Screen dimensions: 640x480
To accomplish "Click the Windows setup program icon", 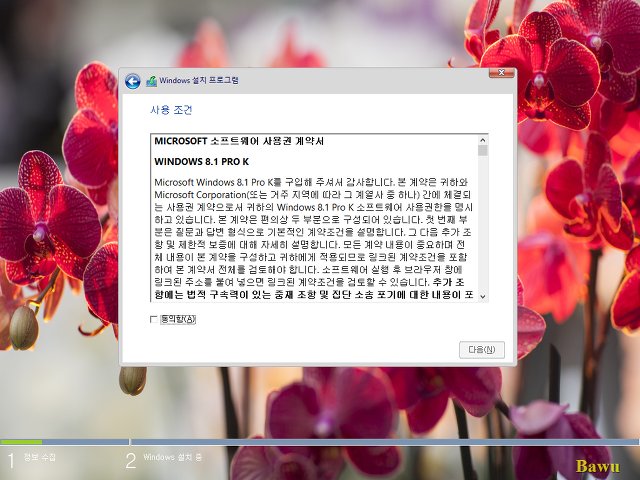I will click(151, 81).
